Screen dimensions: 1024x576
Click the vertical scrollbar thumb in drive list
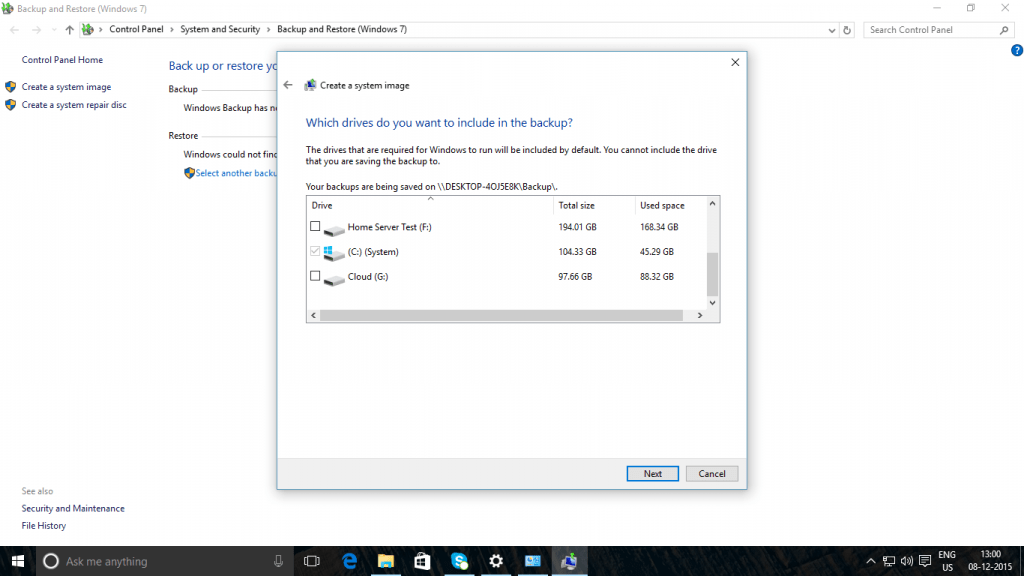(x=712, y=274)
